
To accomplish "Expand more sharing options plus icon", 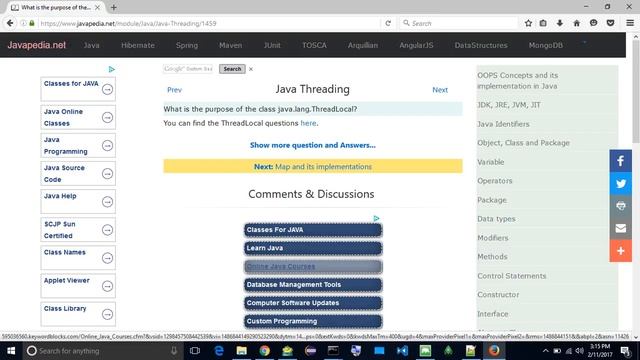I will (620, 251).
